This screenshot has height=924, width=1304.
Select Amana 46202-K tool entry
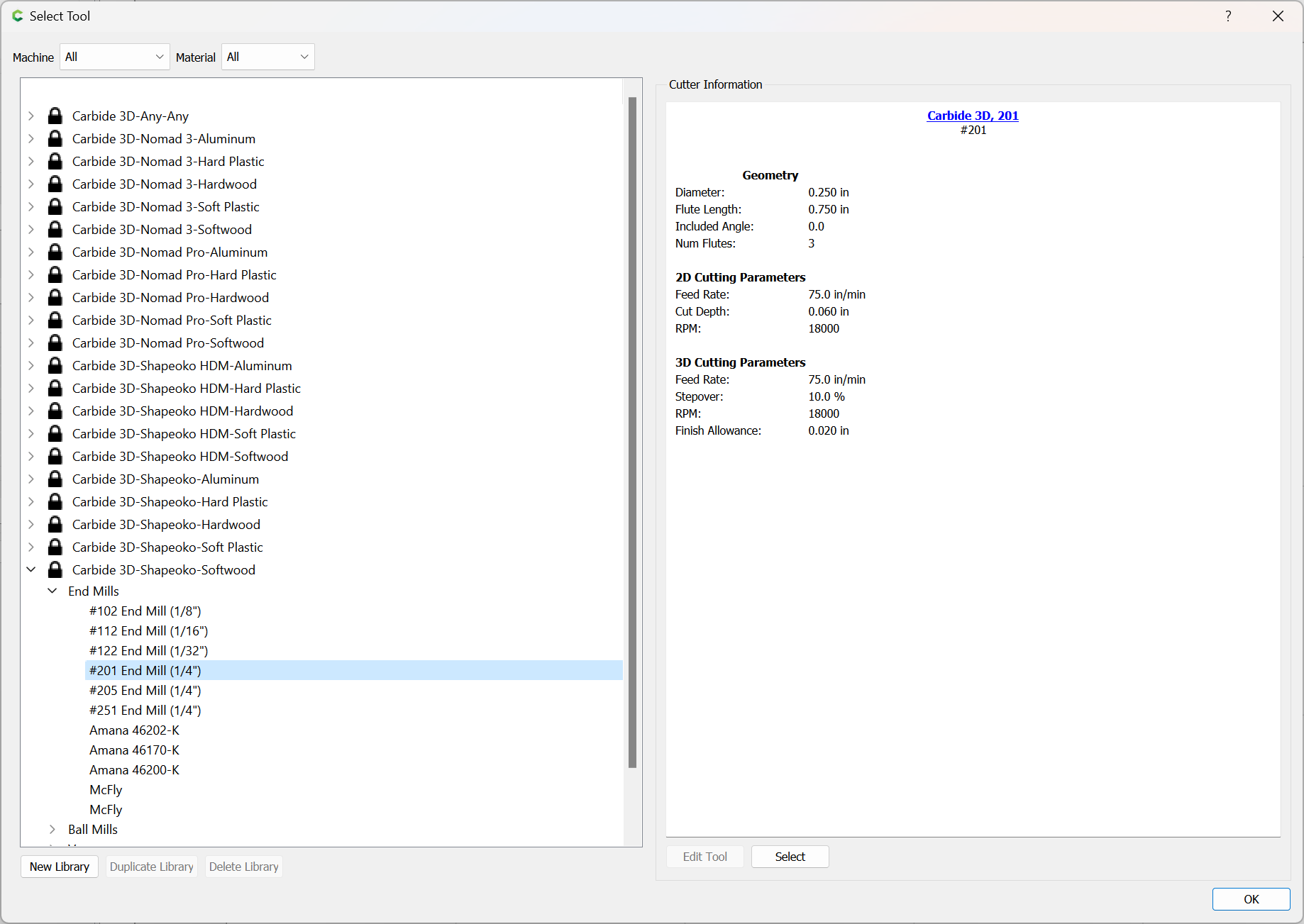pos(134,730)
